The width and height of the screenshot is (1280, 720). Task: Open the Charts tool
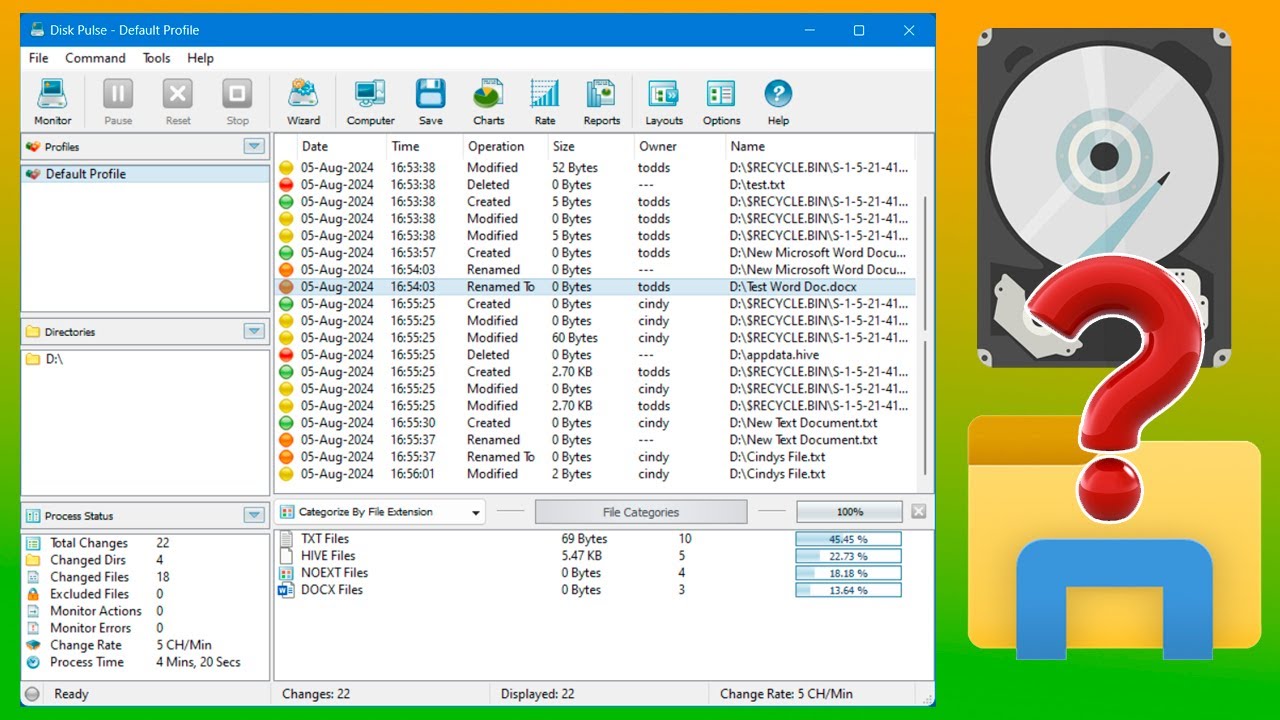pos(488,95)
